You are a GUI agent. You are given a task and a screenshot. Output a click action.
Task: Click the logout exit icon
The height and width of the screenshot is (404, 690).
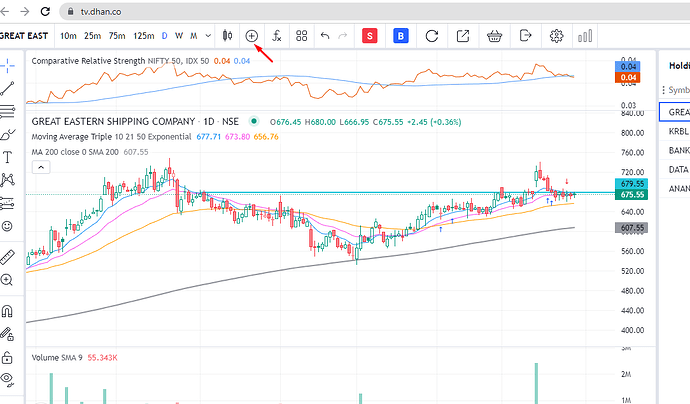(x=525, y=35)
